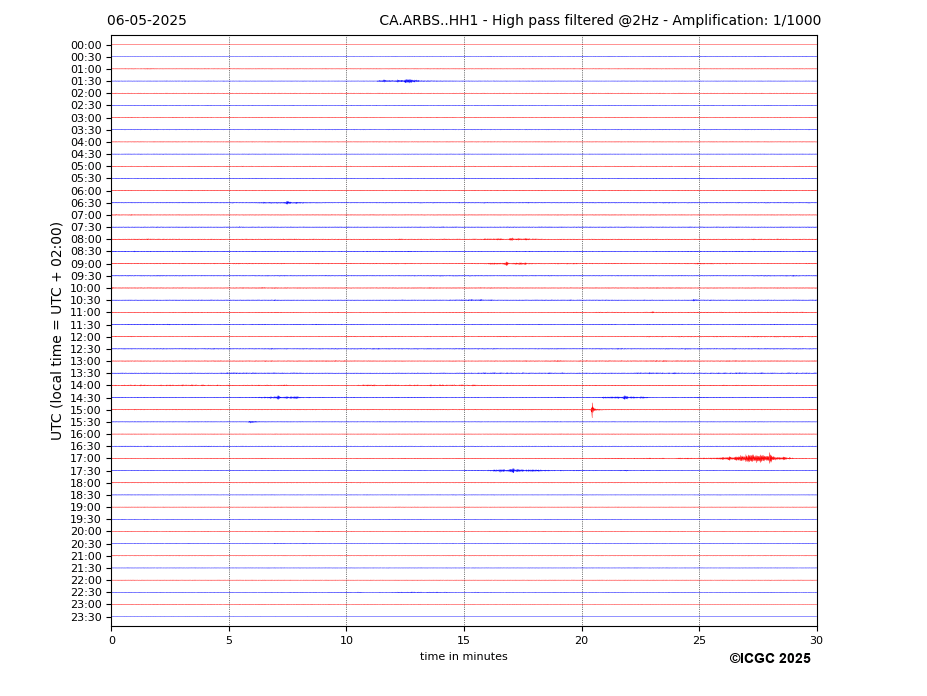
Task: Click the red event on 08:00 trace
Action: [508, 239]
